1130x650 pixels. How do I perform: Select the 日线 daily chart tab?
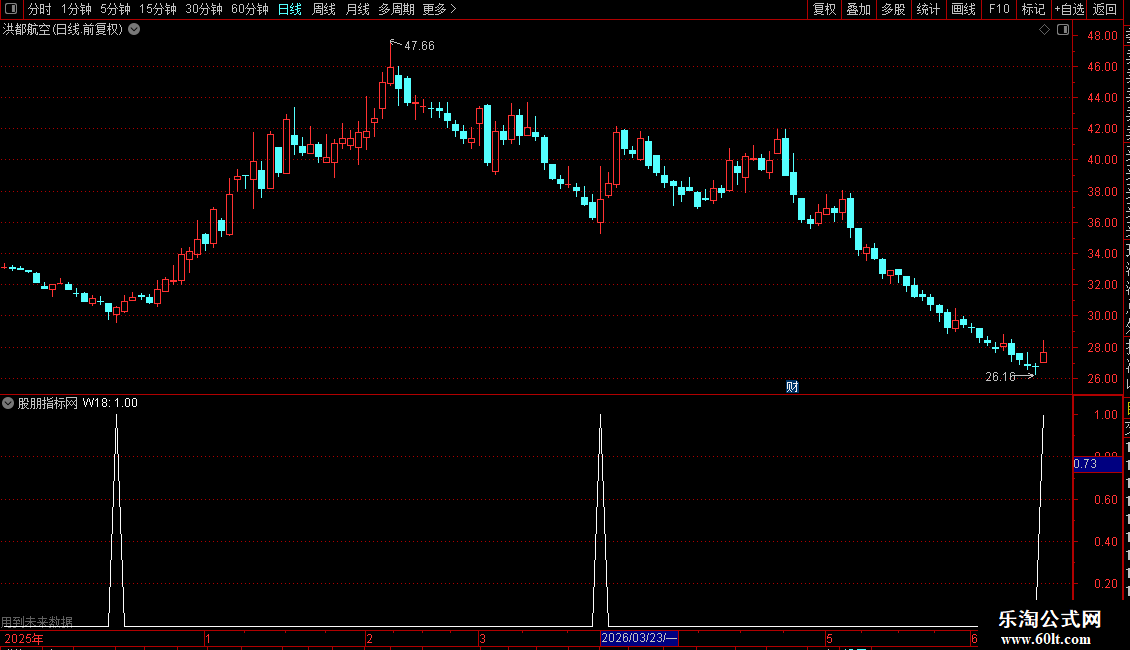(x=290, y=9)
